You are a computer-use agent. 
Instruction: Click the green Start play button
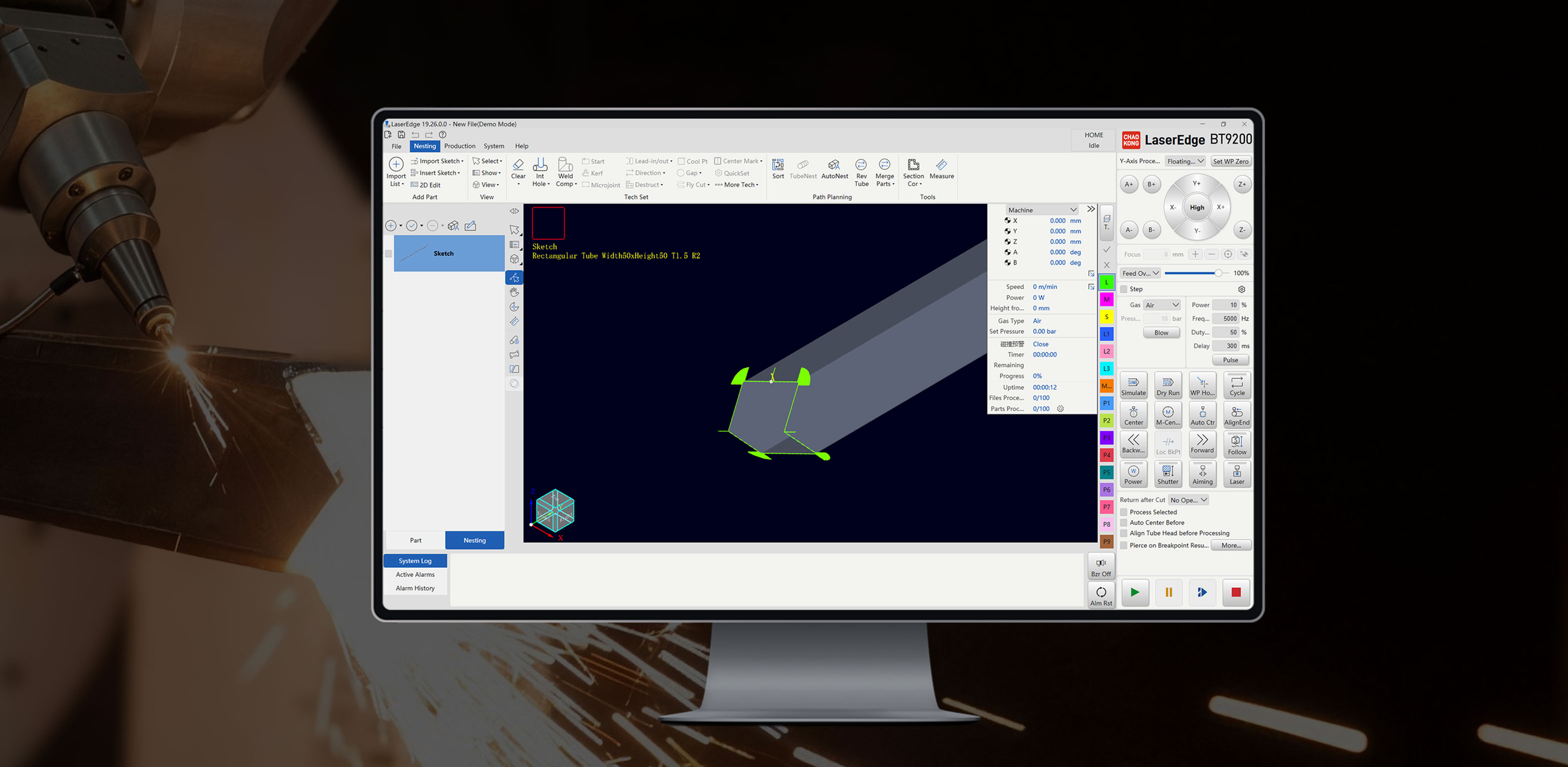tap(1134, 592)
